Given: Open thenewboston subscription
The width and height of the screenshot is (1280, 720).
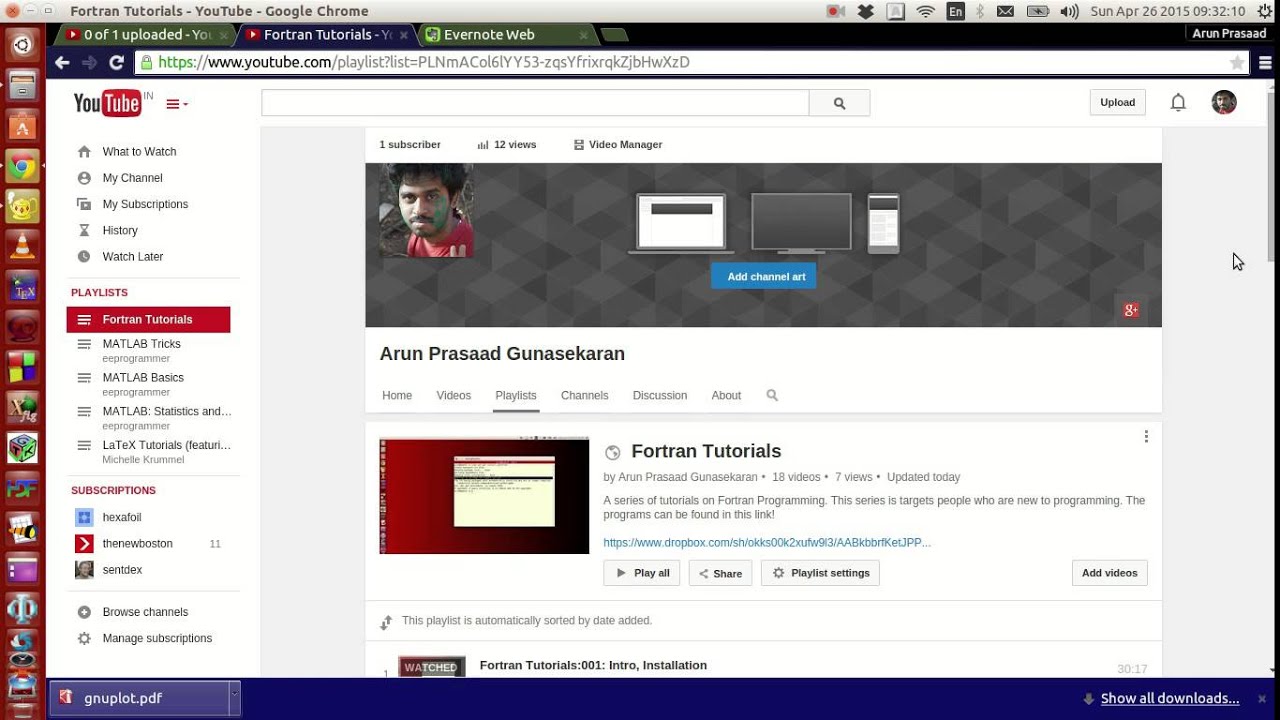Looking at the screenshot, I should coord(137,544).
